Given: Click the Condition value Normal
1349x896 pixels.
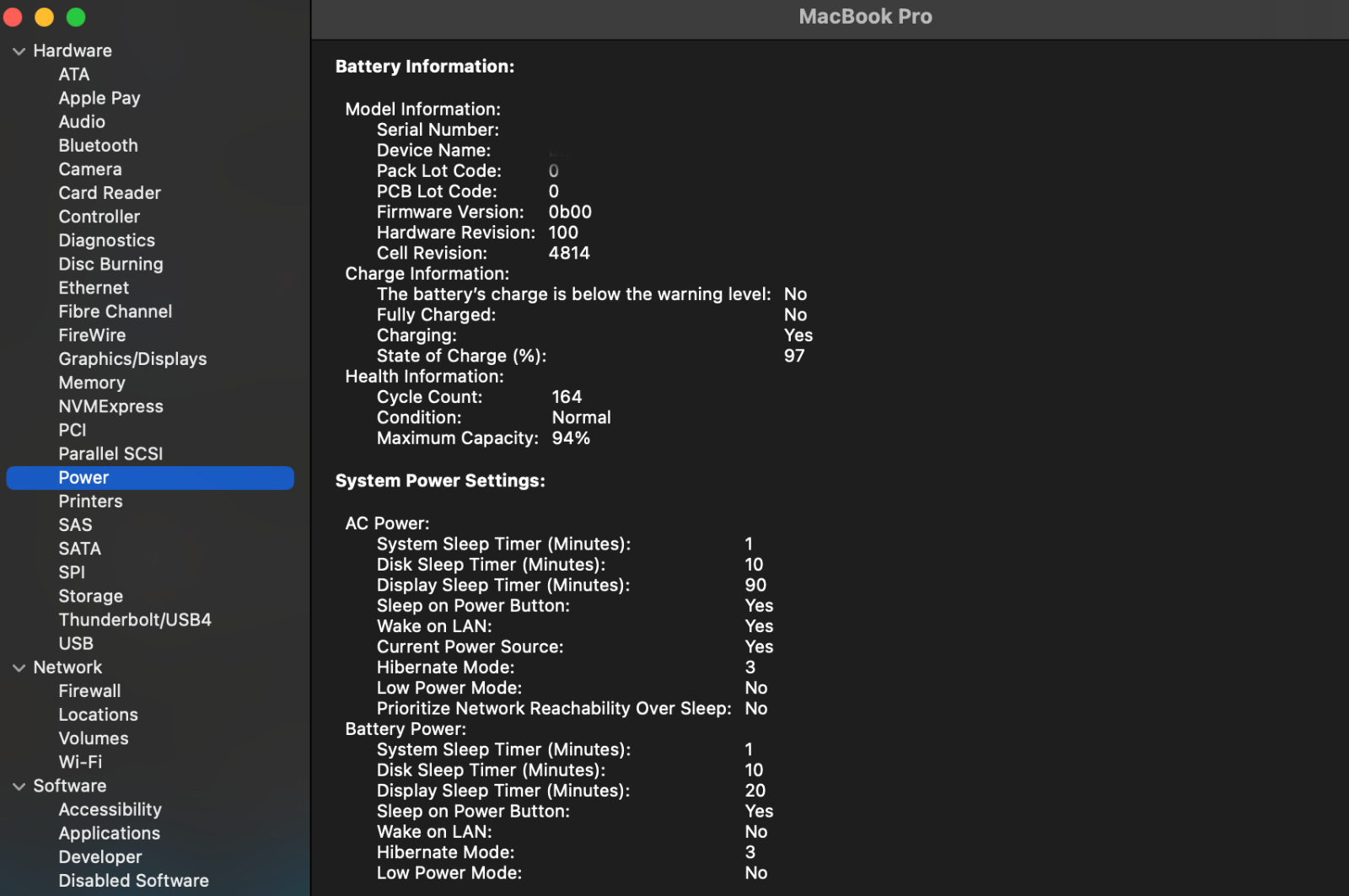Looking at the screenshot, I should point(582,417).
